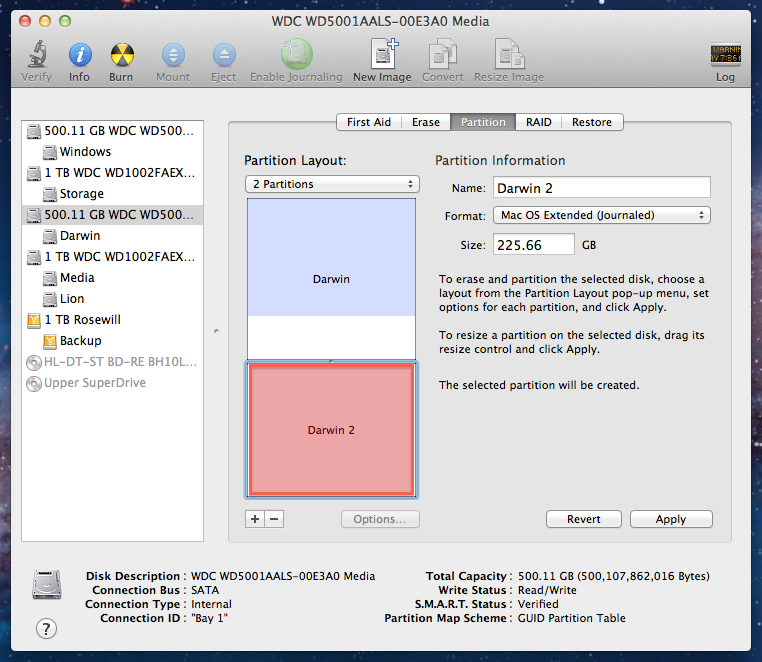The width and height of the screenshot is (762, 662).
Task: Open the Log viewer icon
Action: [x=726, y=54]
